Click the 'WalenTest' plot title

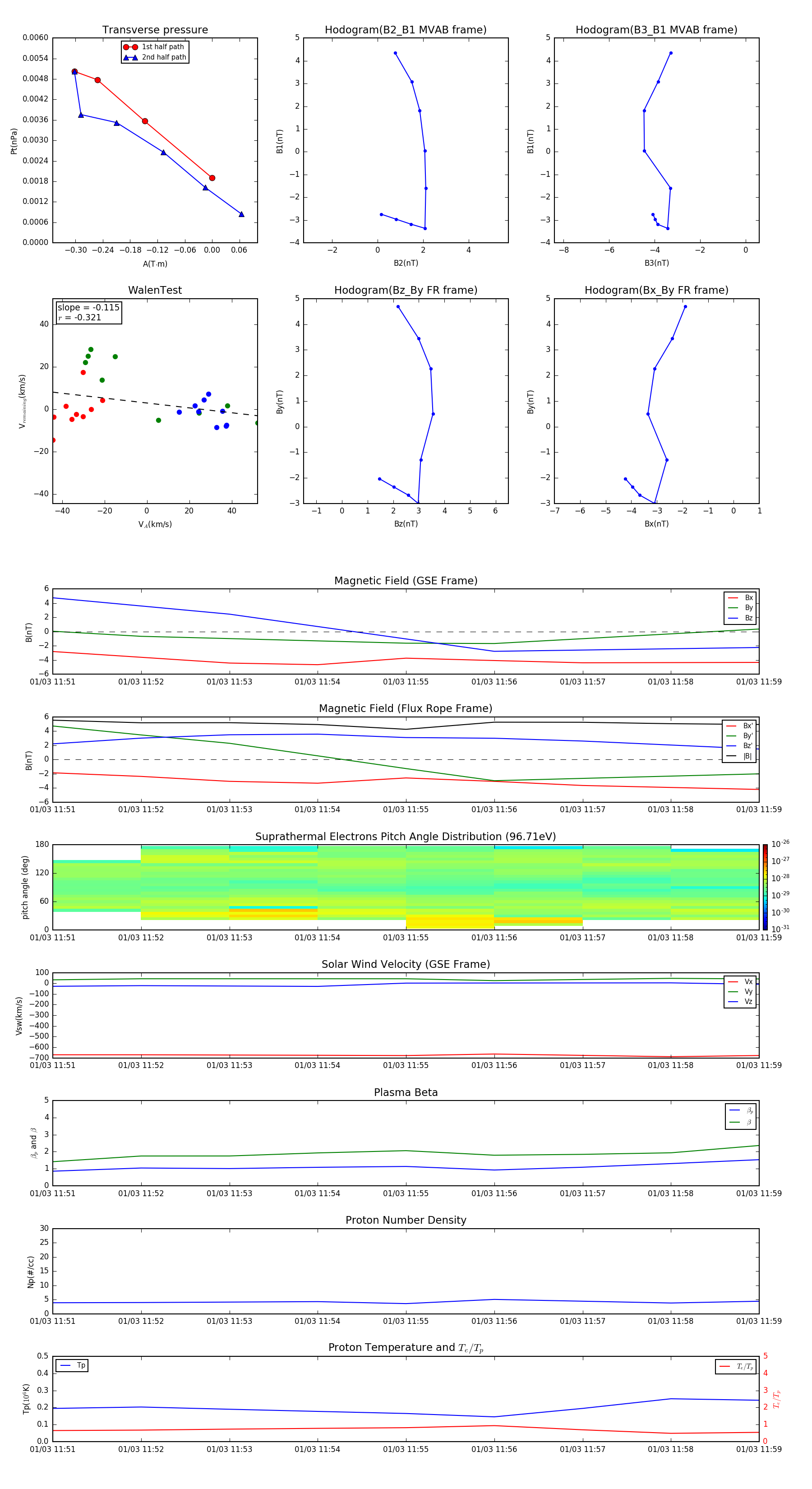click(x=155, y=290)
